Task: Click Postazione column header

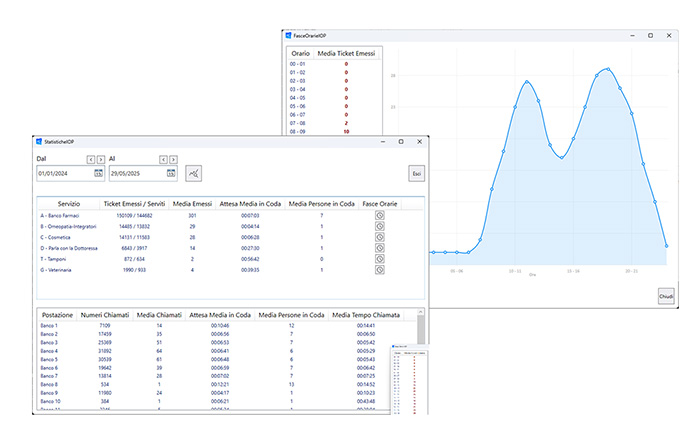Action: pos(57,315)
